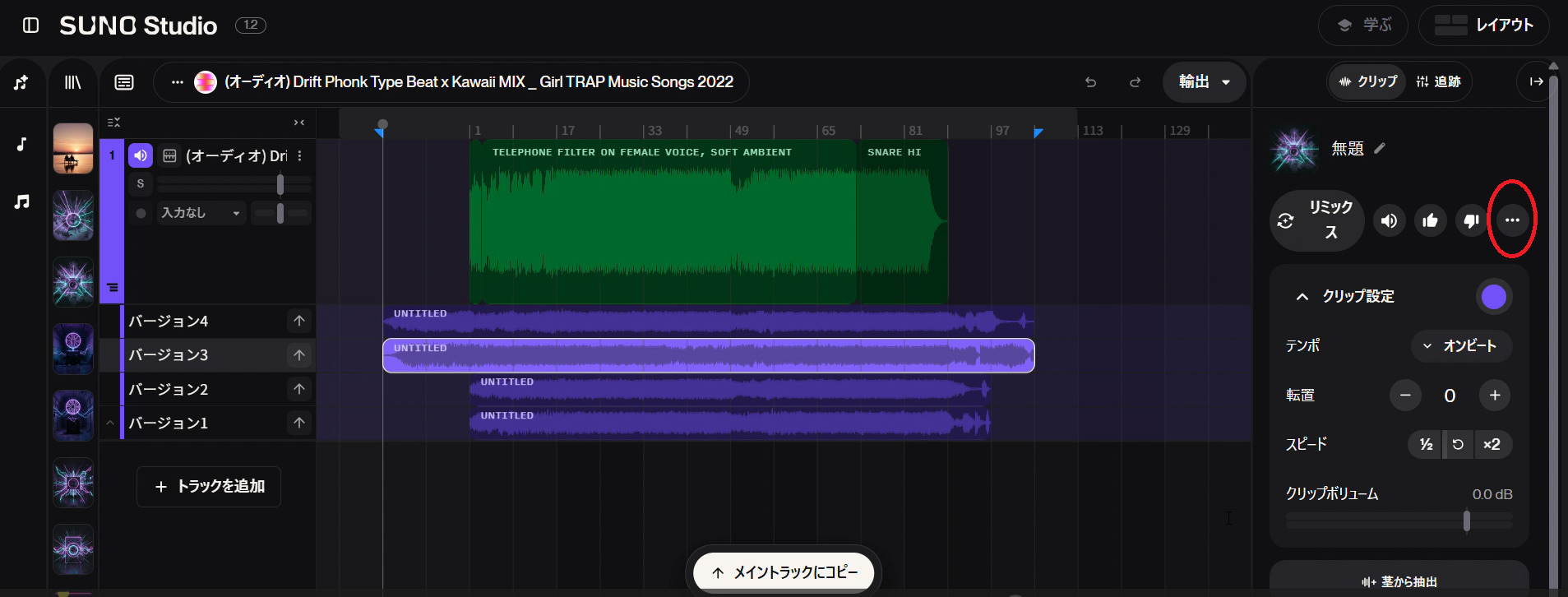Select the SNARE HI clip
1568x597 pixels.
pos(902,222)
